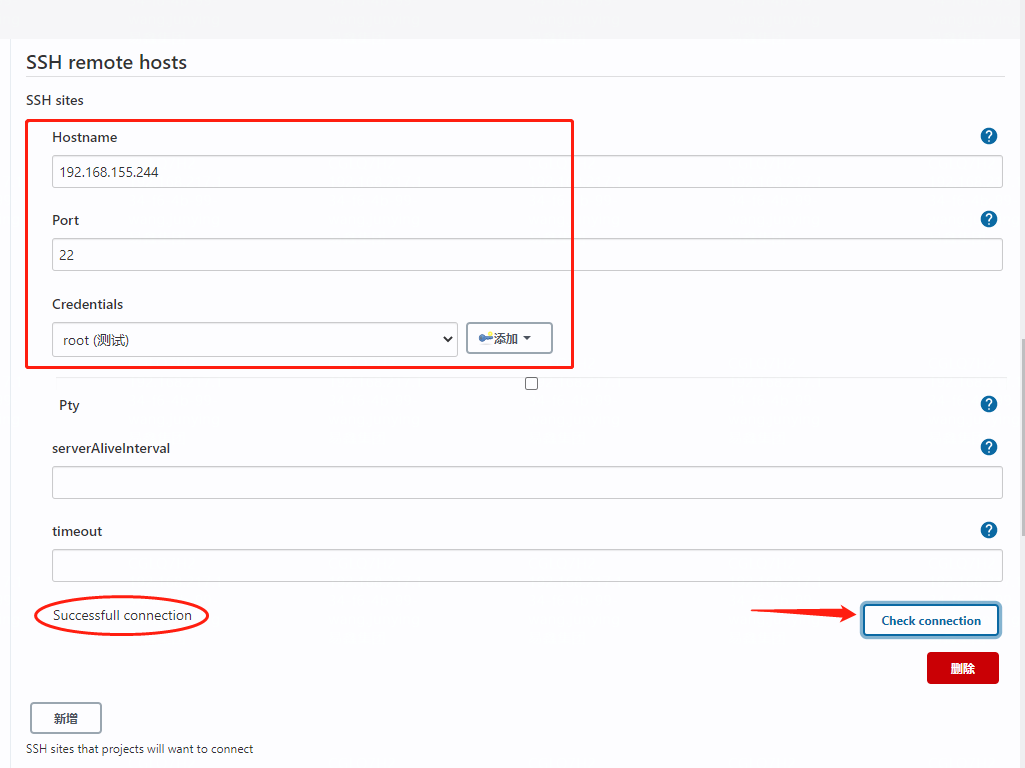This screenshot has width=1025, height=768.
Task: Expand the 添加 credentials dropdown arrow
Action: click(527, 338)
